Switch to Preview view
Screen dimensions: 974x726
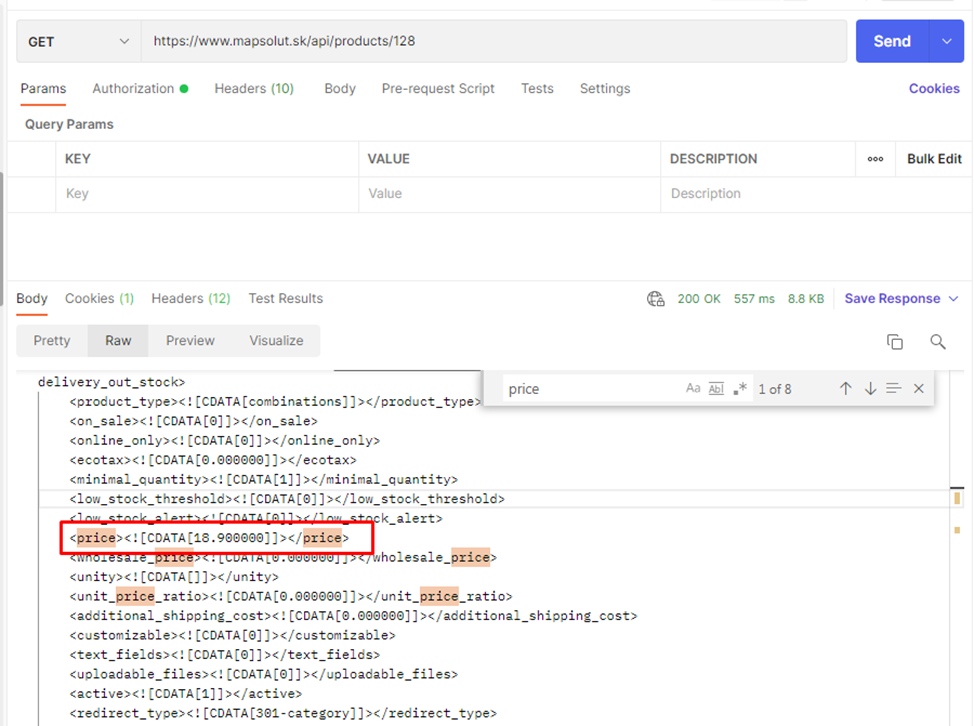190,341
